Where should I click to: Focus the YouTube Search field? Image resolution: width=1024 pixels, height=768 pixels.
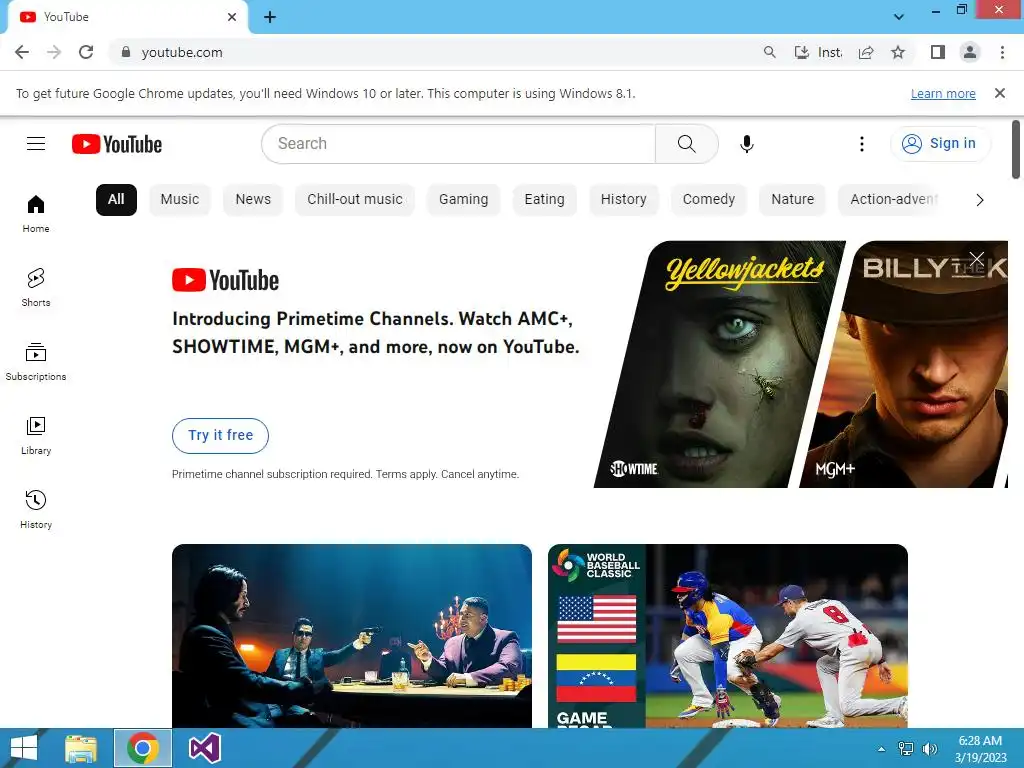click(458, 144)
